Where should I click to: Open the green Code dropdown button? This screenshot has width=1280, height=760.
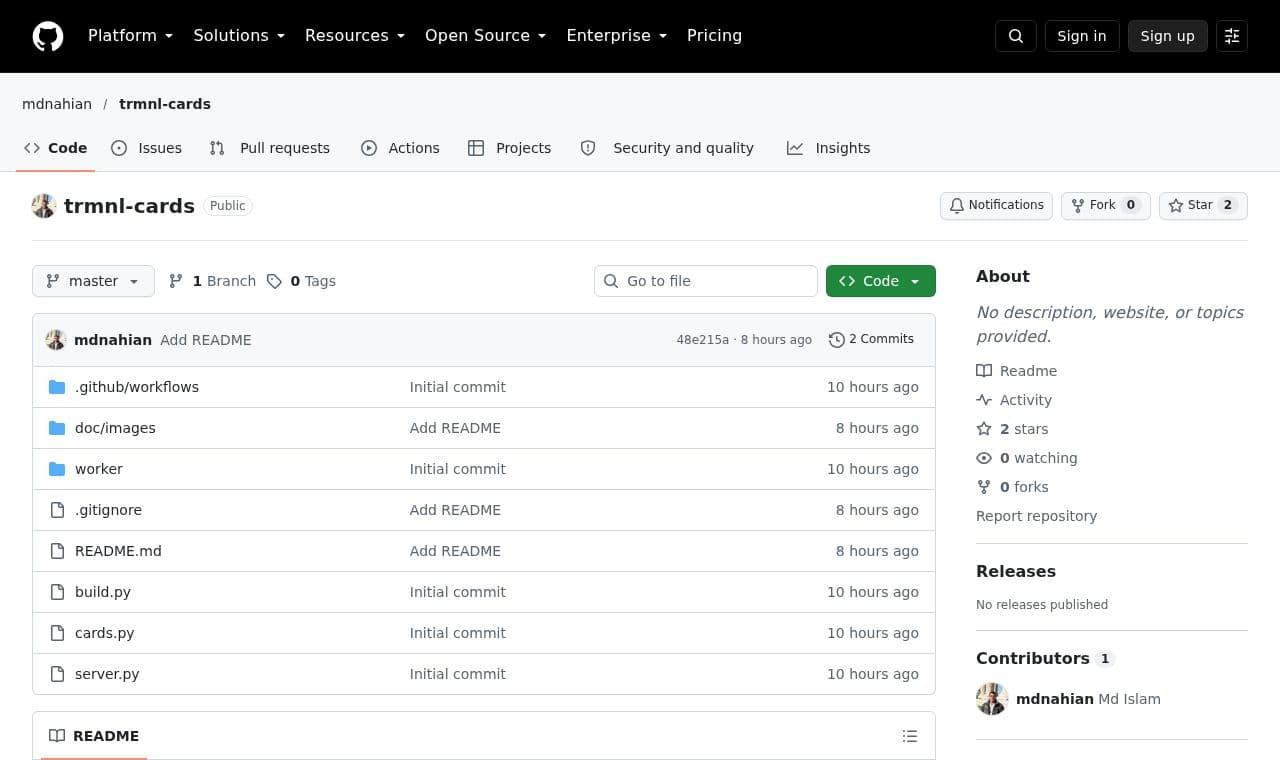click(881, 281)
